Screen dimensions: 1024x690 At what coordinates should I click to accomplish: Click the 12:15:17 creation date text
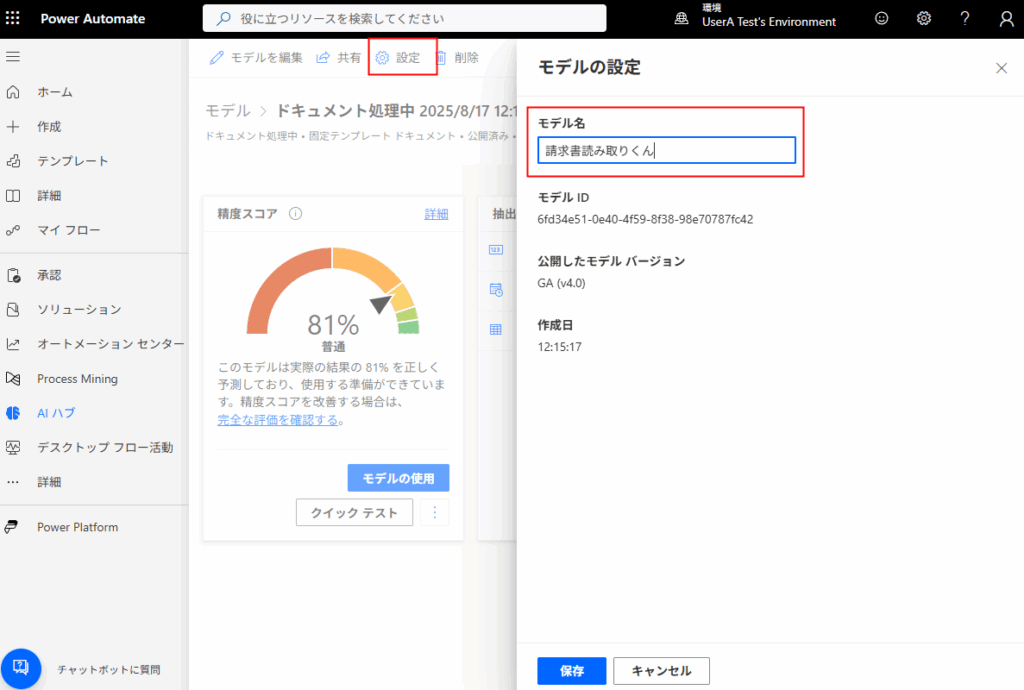pos(560,347)
